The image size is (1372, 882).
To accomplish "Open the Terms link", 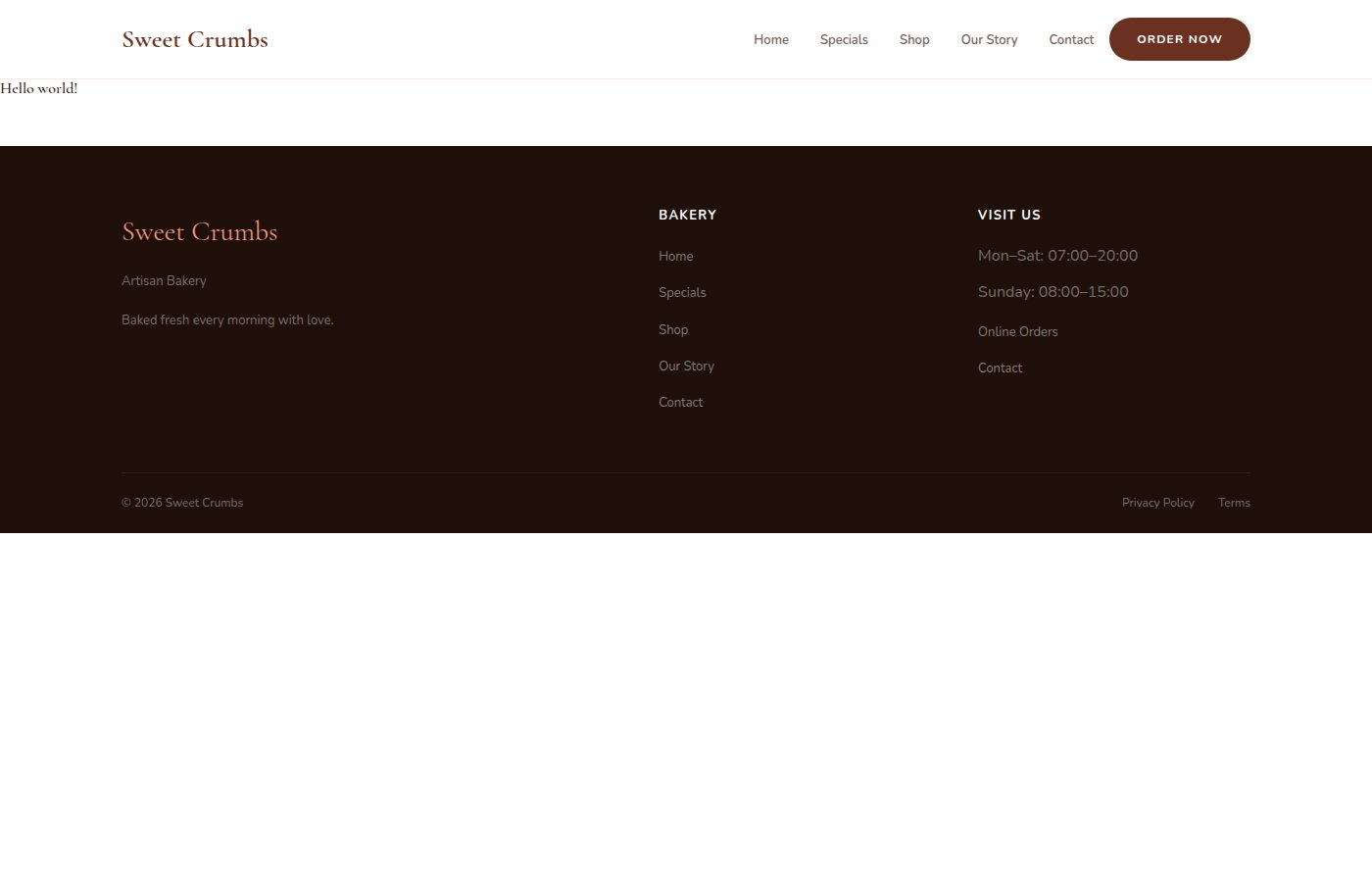I will [1234, 503].
